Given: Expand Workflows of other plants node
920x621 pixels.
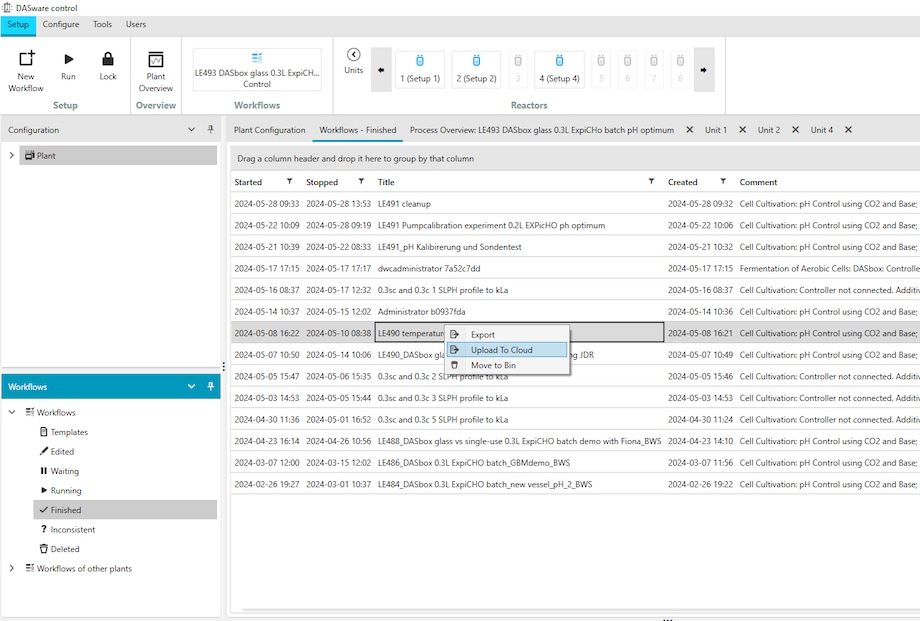Looking at the screenshot, I should pos(11,568).
